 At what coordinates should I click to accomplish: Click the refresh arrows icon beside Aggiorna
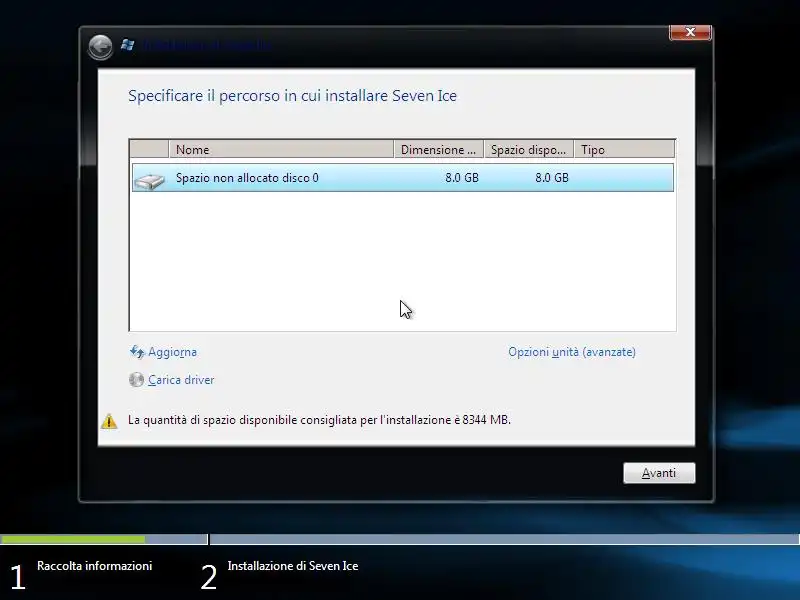[x=137, y=352]
